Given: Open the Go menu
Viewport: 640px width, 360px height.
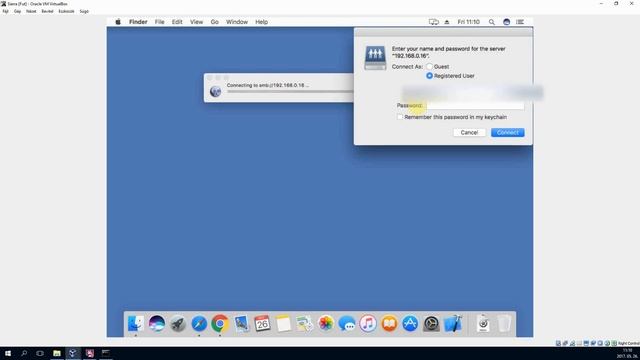Looking at the screenshot, I should pyautogui.click(x=215, y=22).
